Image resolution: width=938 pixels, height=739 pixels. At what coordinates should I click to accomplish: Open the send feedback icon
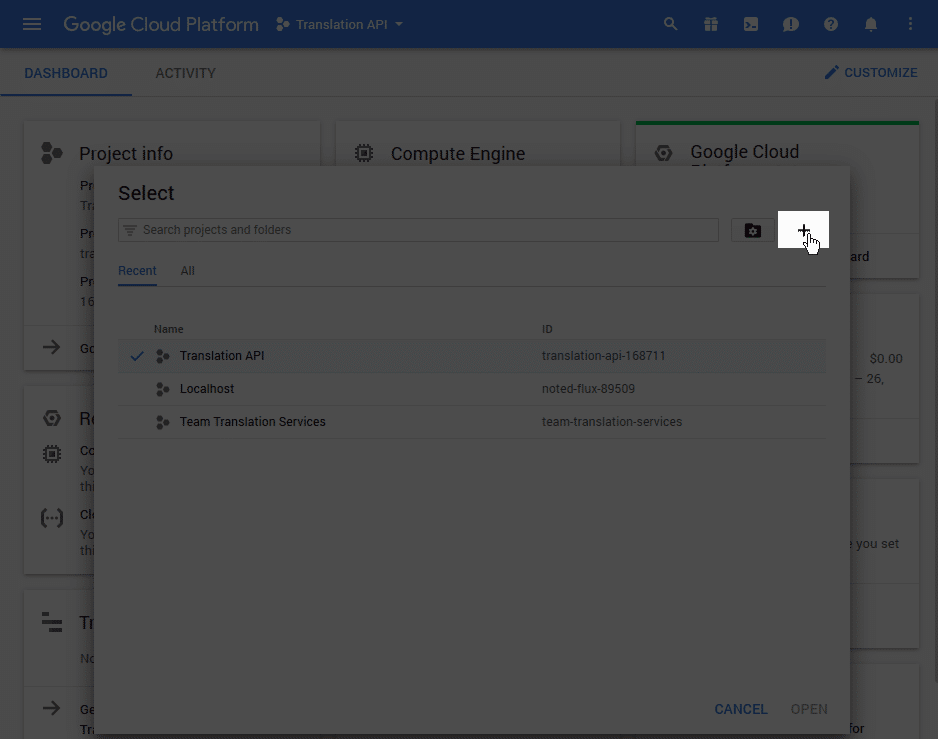pos(791,24)
